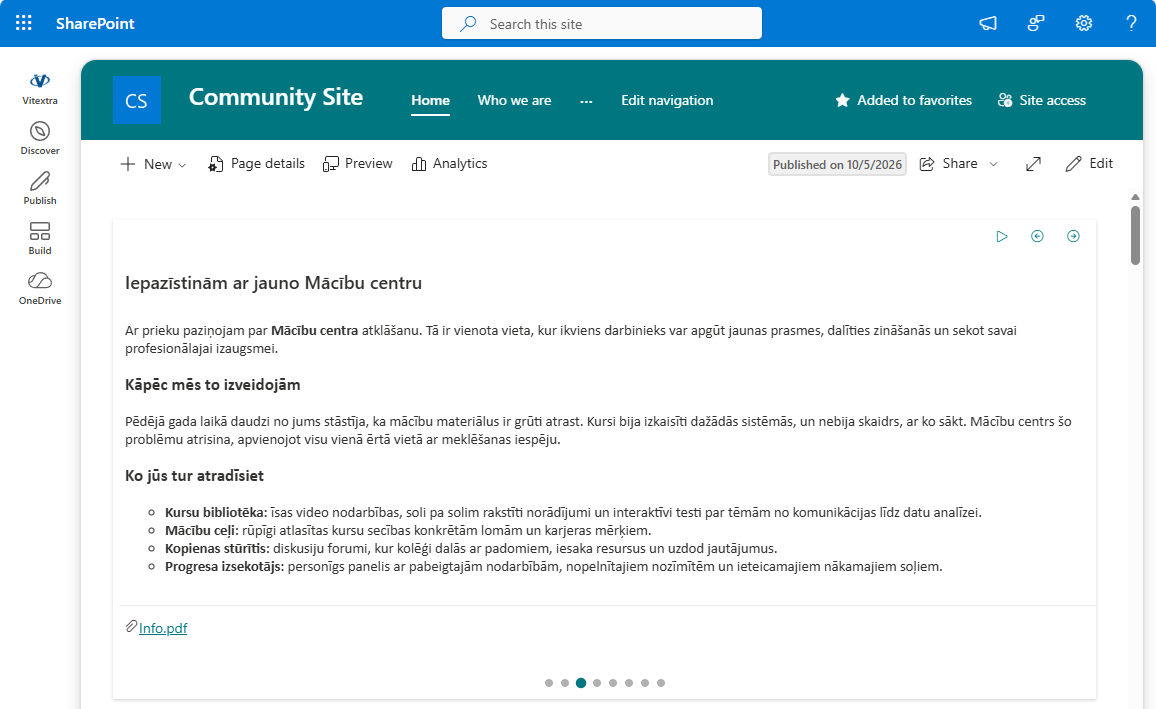Open the New dropdown menu
Viewport: 1156px width, 709px height.
pos(153,164)
